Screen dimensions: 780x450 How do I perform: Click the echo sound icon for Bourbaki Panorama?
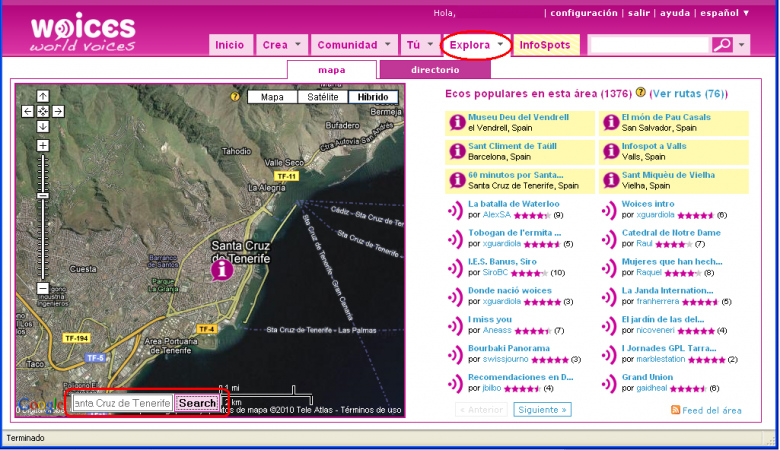455,355
